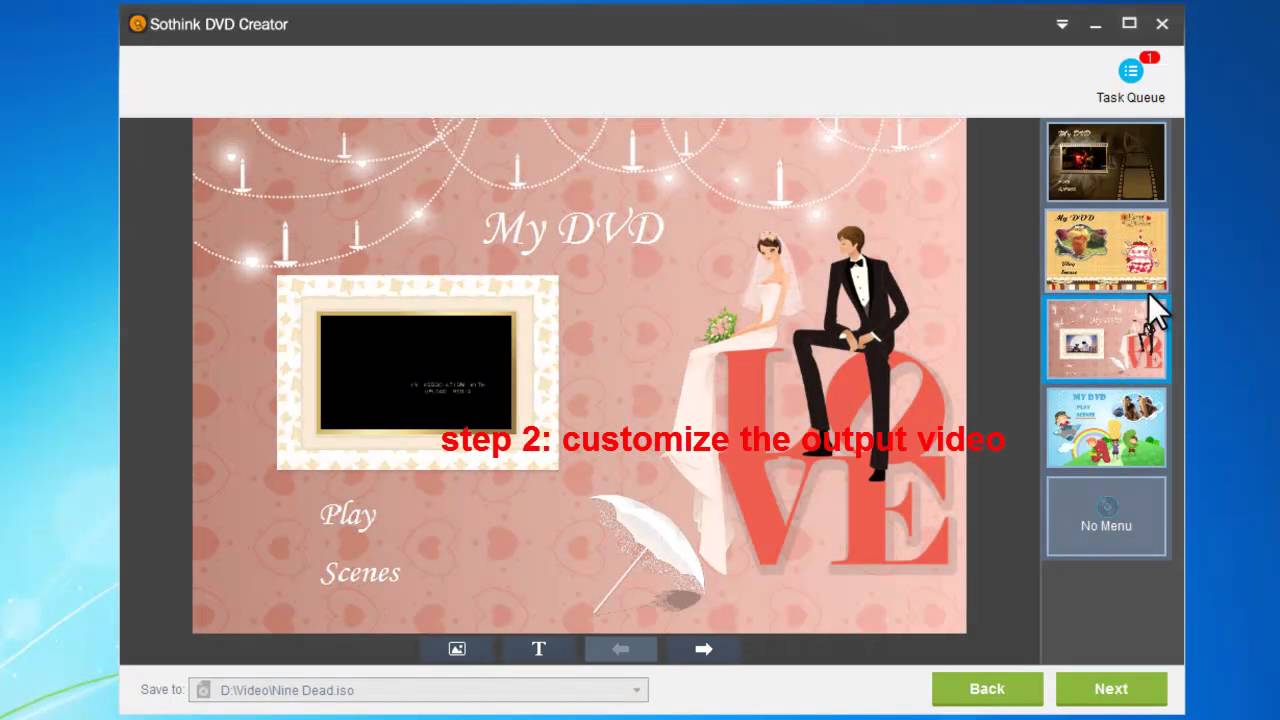
Task: Click the black video preview frame
Action: click(x=416, y=372)
